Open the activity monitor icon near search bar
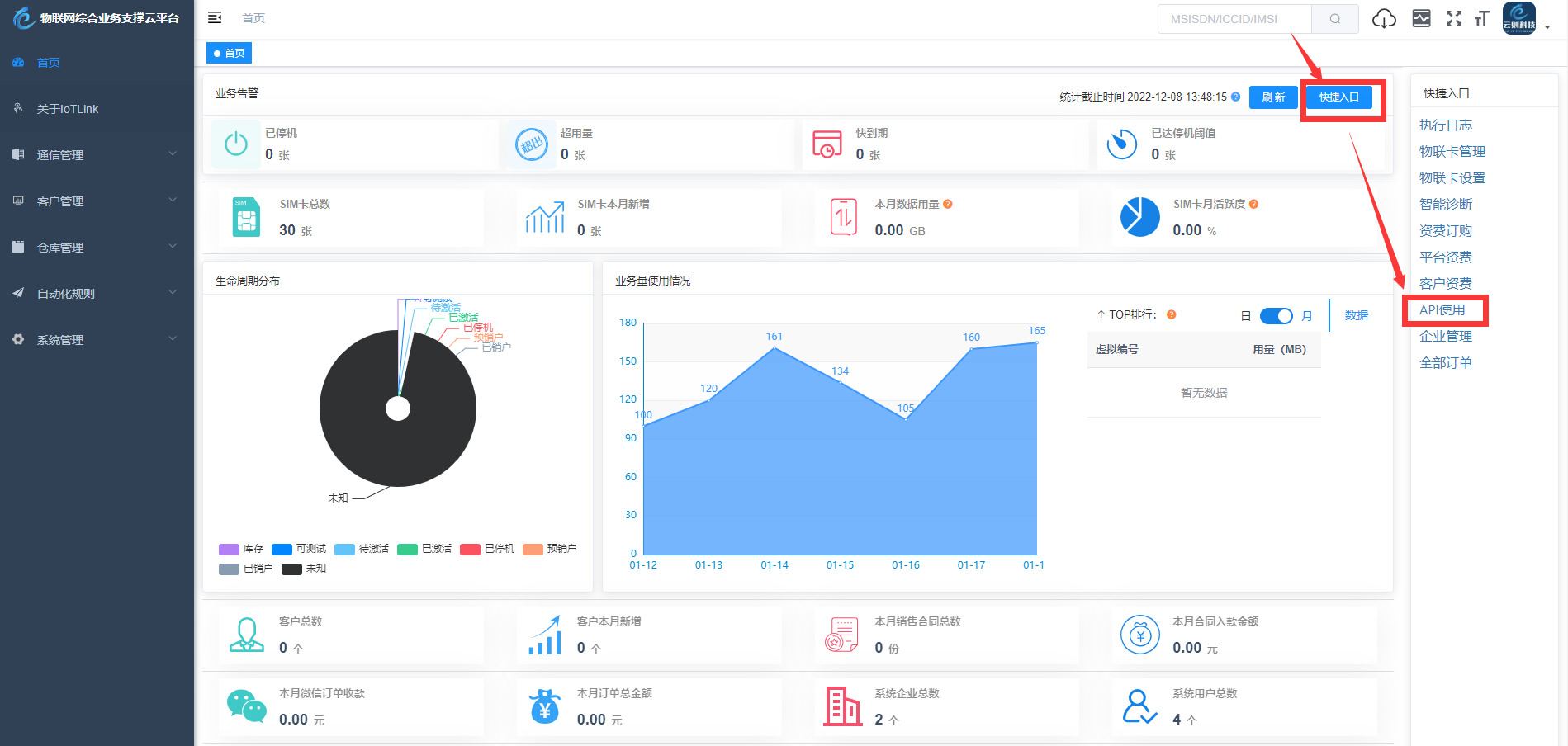The height and width of the screenshot is (746, 1568). coord(1421,18)
